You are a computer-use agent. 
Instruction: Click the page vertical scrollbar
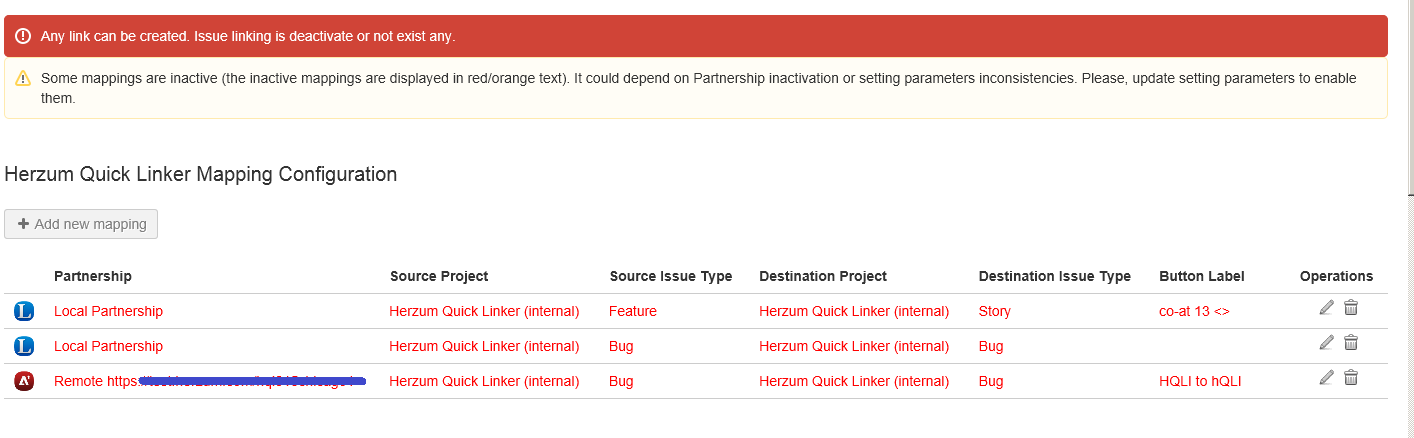tap(1409, 100)
